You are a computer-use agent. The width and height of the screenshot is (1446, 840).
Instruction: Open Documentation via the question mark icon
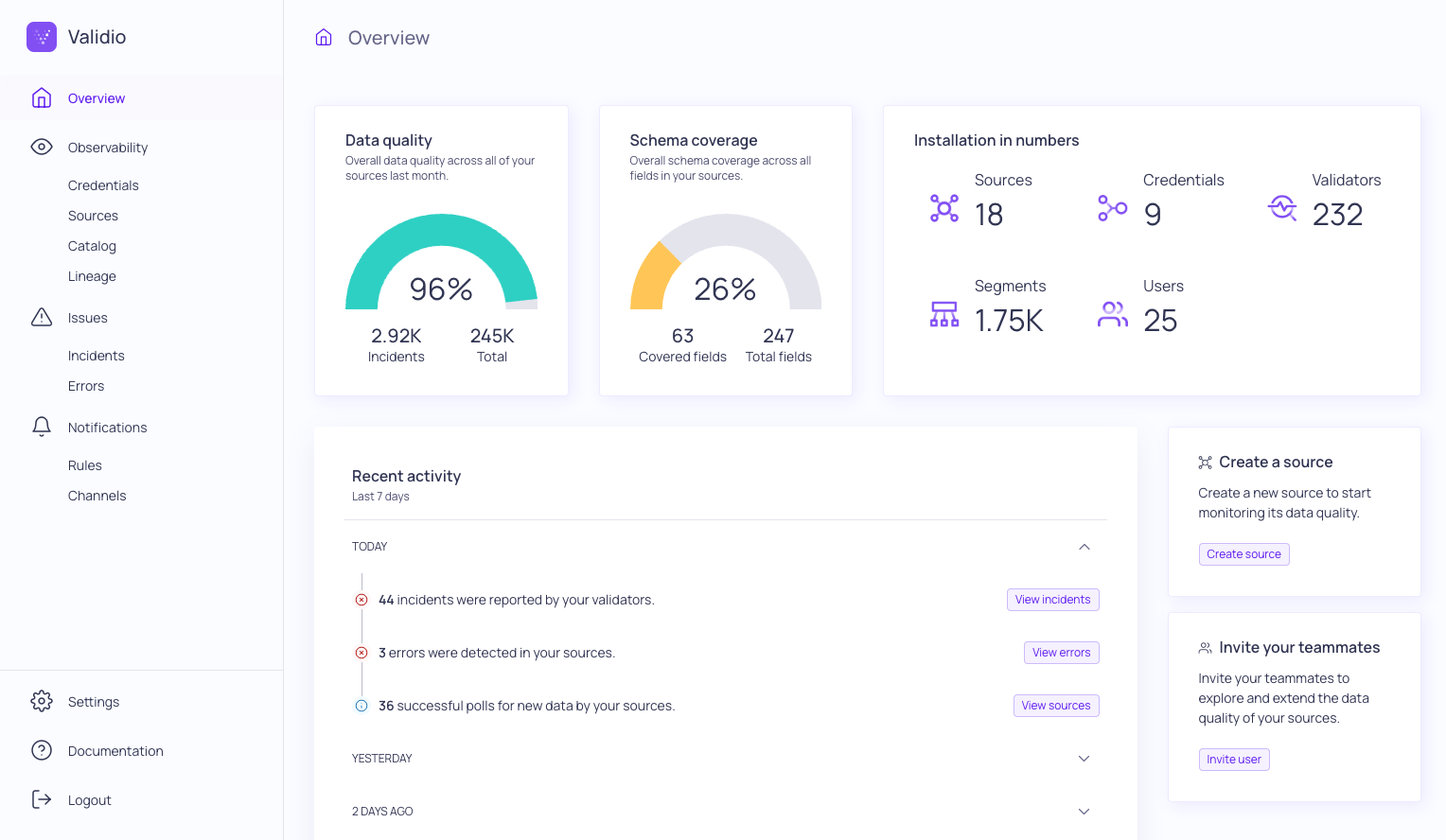tap(42, 750)
